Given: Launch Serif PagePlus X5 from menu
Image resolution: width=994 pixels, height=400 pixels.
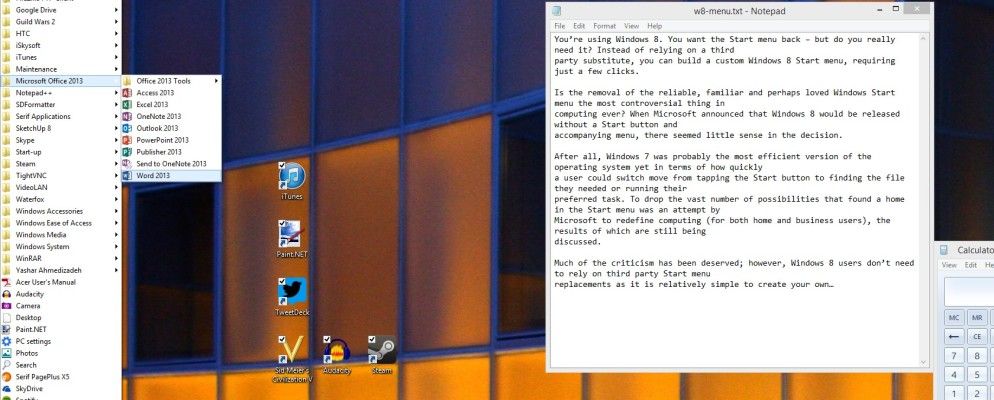Looking at the screenshot, I should (x=60, y=377).
